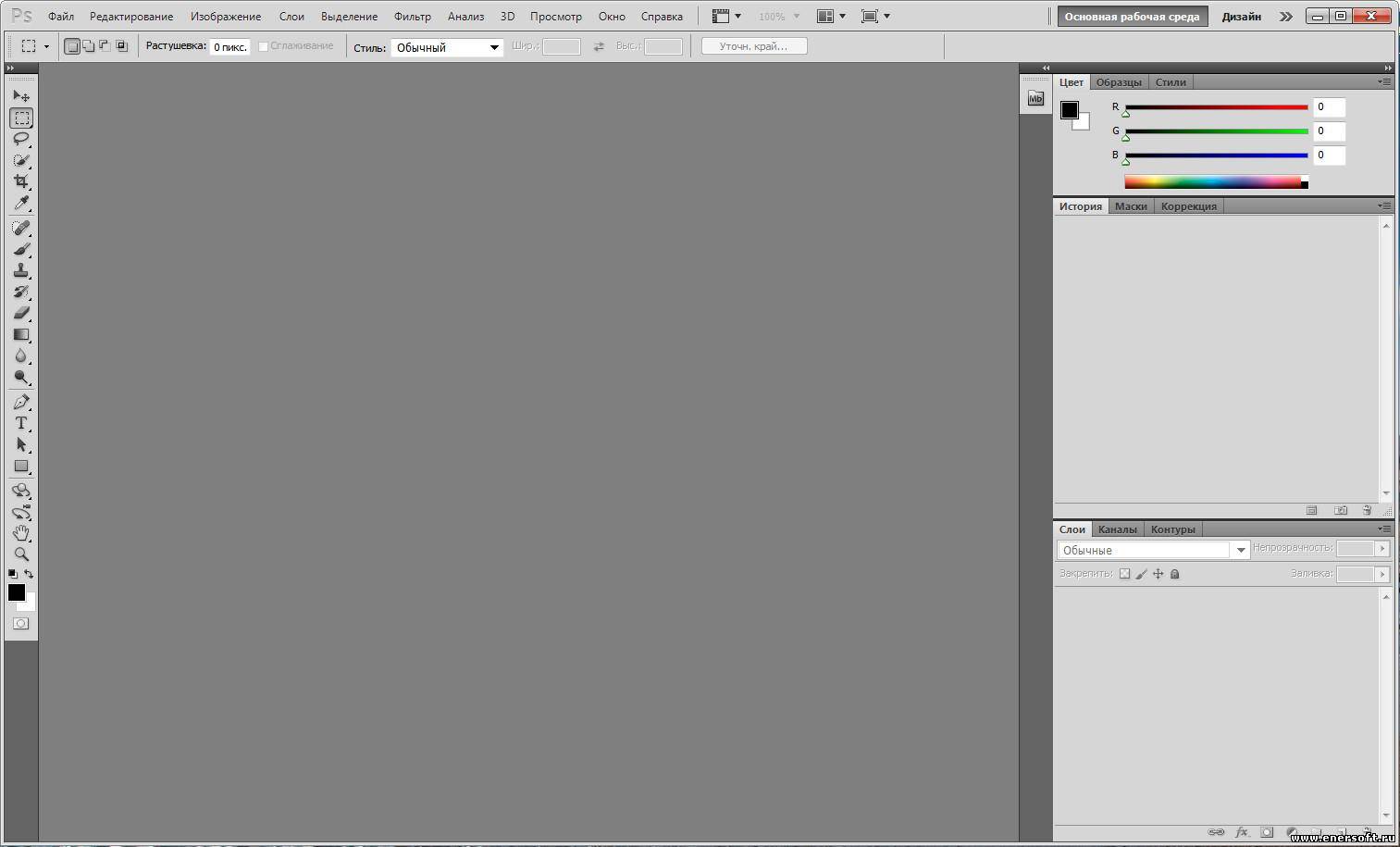Open the Color panel options menu
Screen dimensions: 1400x847
1384,81
